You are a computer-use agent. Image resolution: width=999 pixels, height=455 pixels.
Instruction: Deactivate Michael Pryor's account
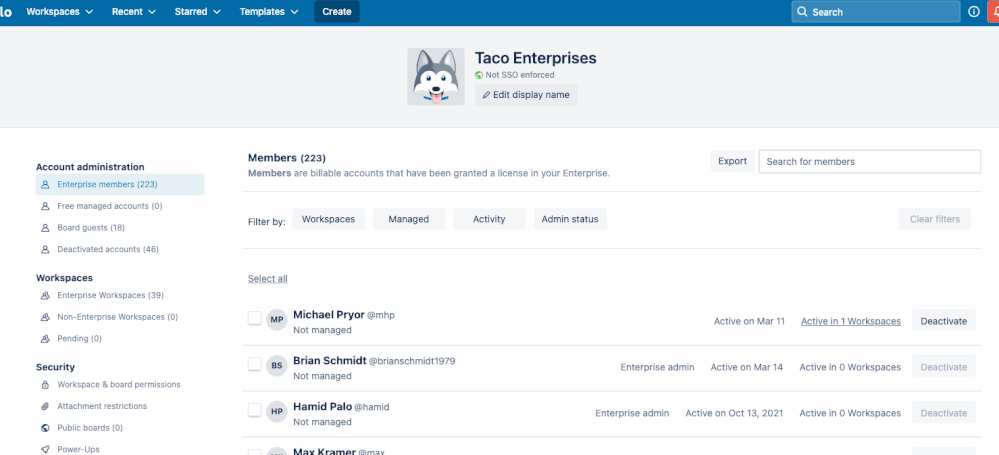click(944, 321)
